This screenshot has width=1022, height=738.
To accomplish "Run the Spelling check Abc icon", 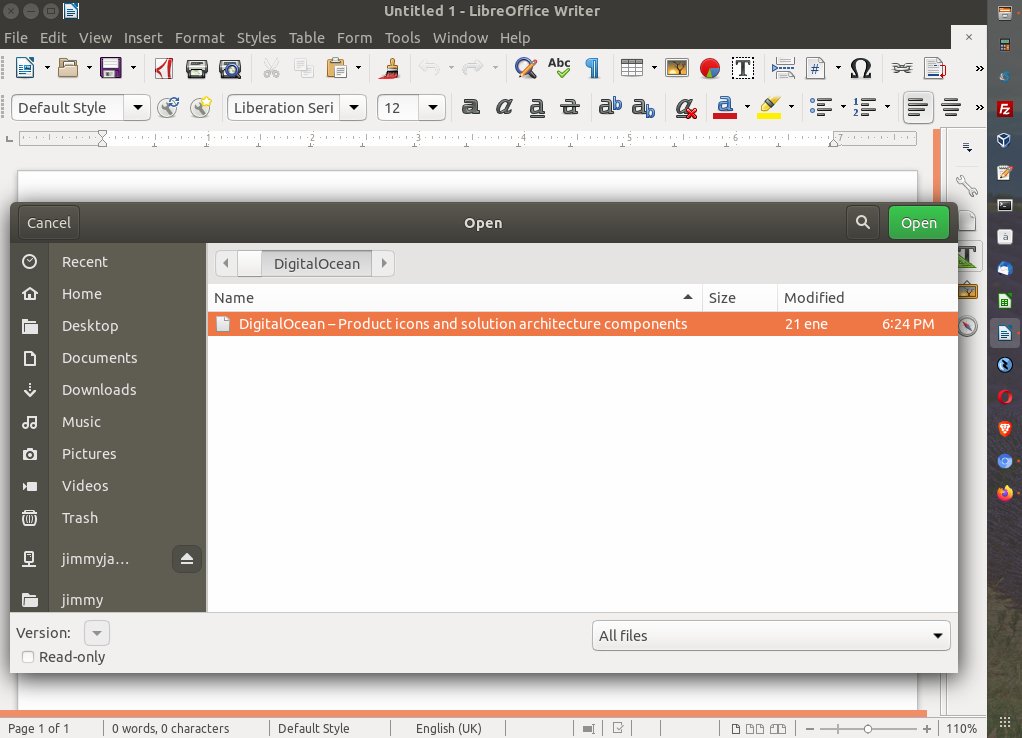I will [x=559, y=68].
